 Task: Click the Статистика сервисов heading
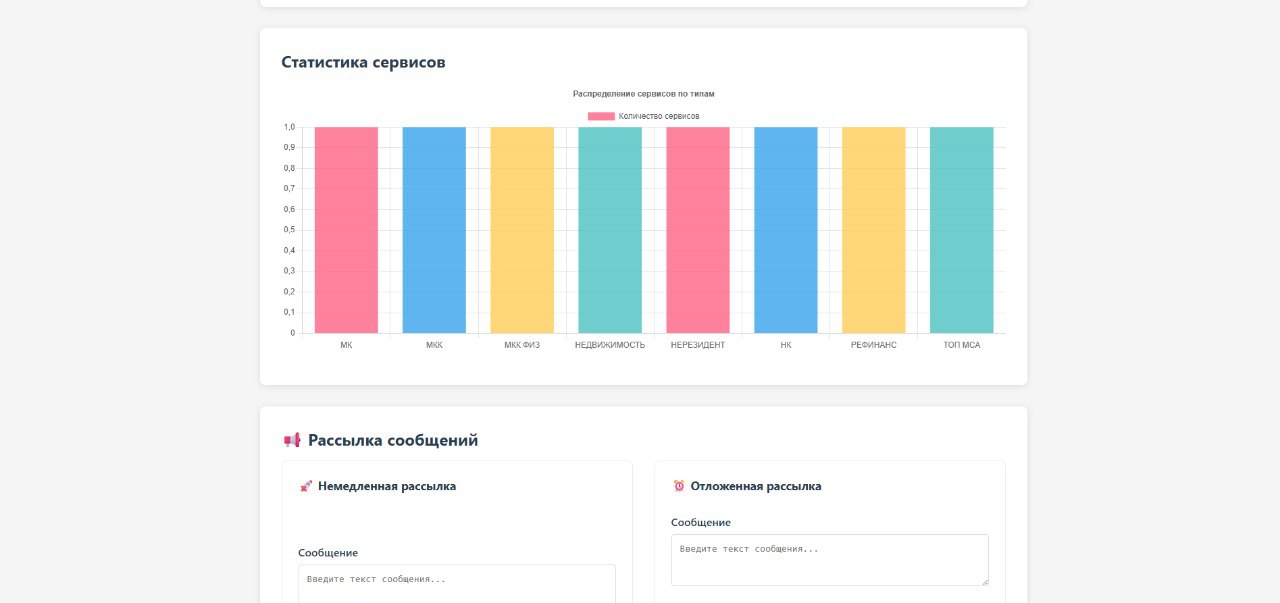[x=363, y=62]
